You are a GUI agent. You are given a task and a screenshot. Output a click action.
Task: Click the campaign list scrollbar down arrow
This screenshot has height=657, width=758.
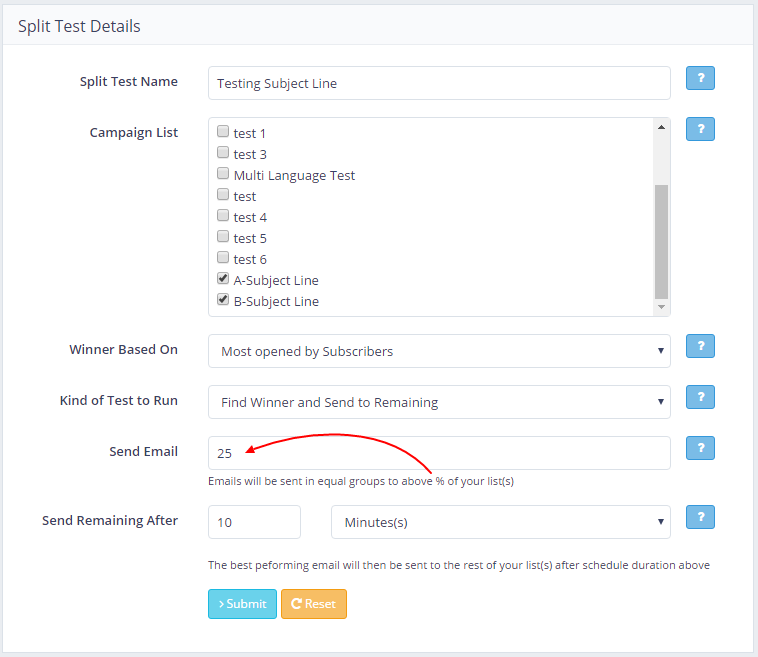661,307
